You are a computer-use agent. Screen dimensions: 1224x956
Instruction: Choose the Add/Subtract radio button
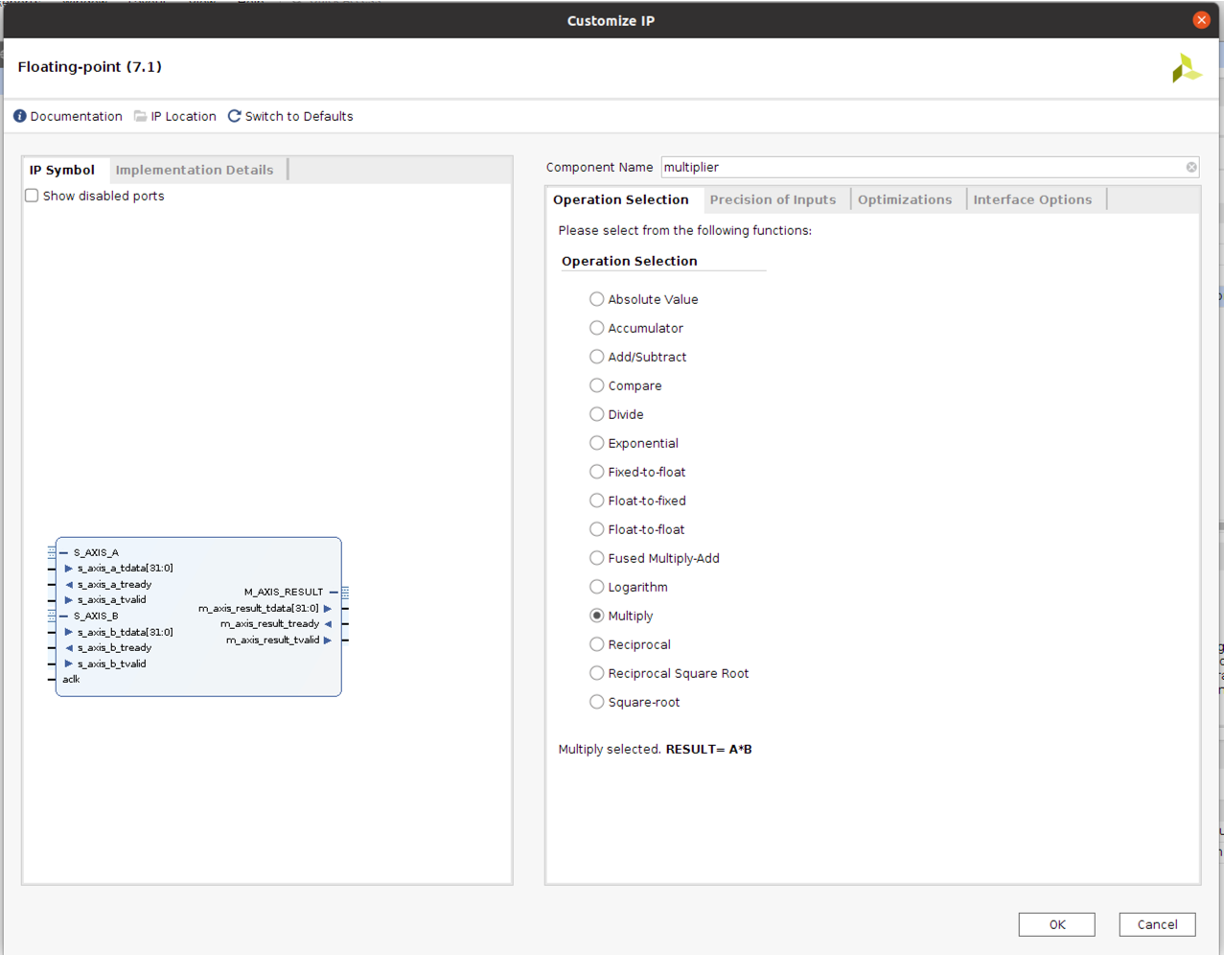click(x=597, y=357)
